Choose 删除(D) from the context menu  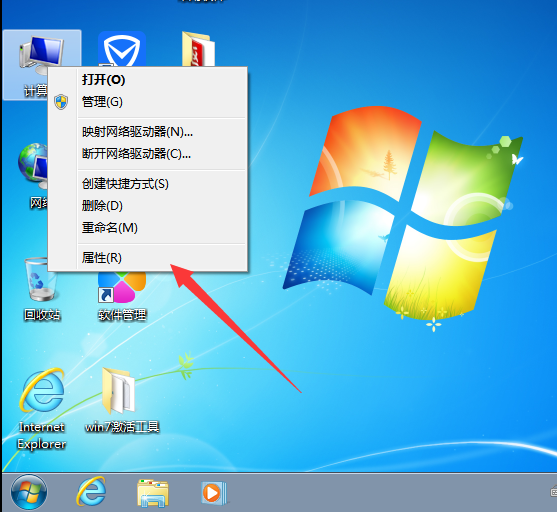coord(147,206)
